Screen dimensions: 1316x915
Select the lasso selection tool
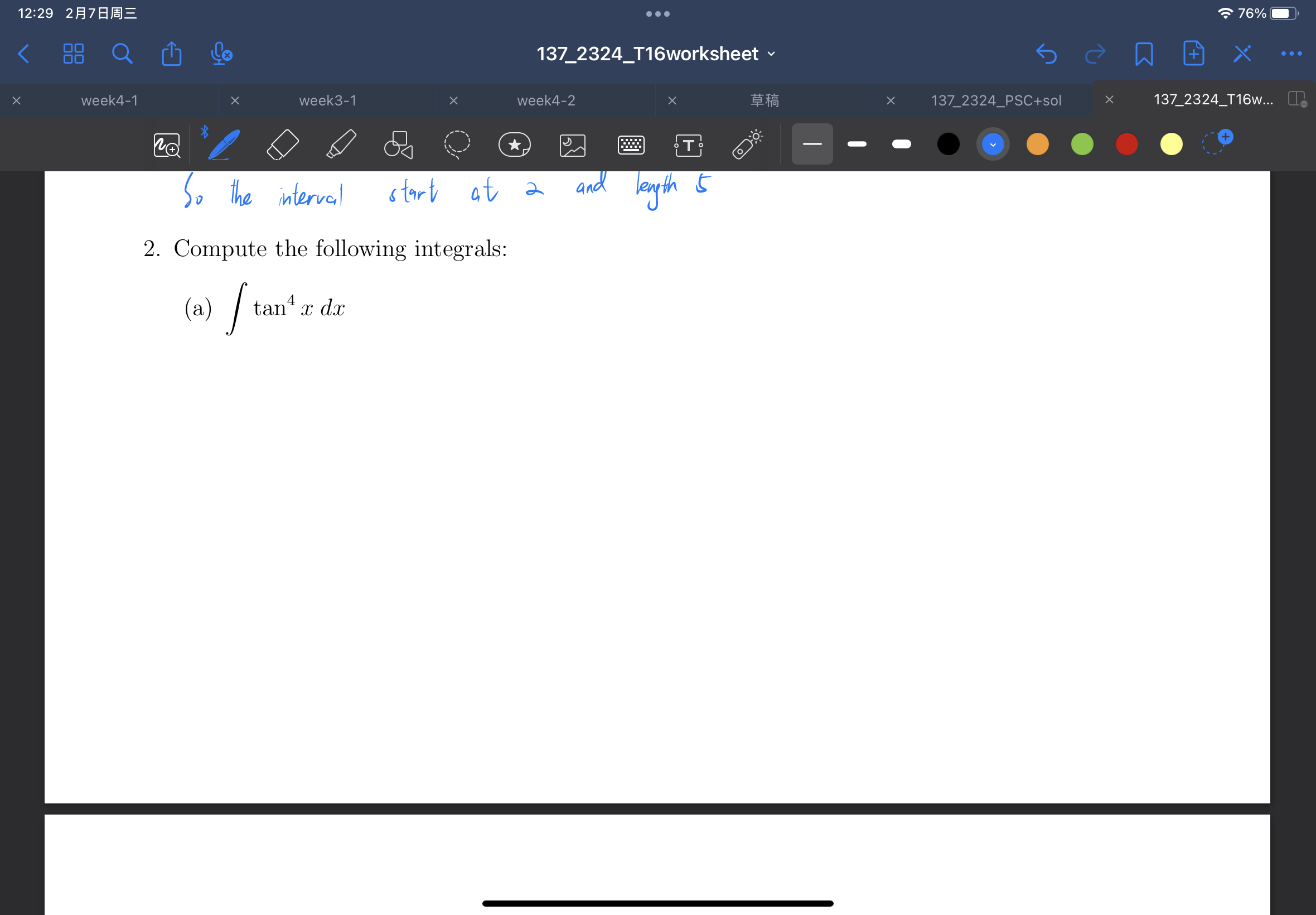[457, 143]
